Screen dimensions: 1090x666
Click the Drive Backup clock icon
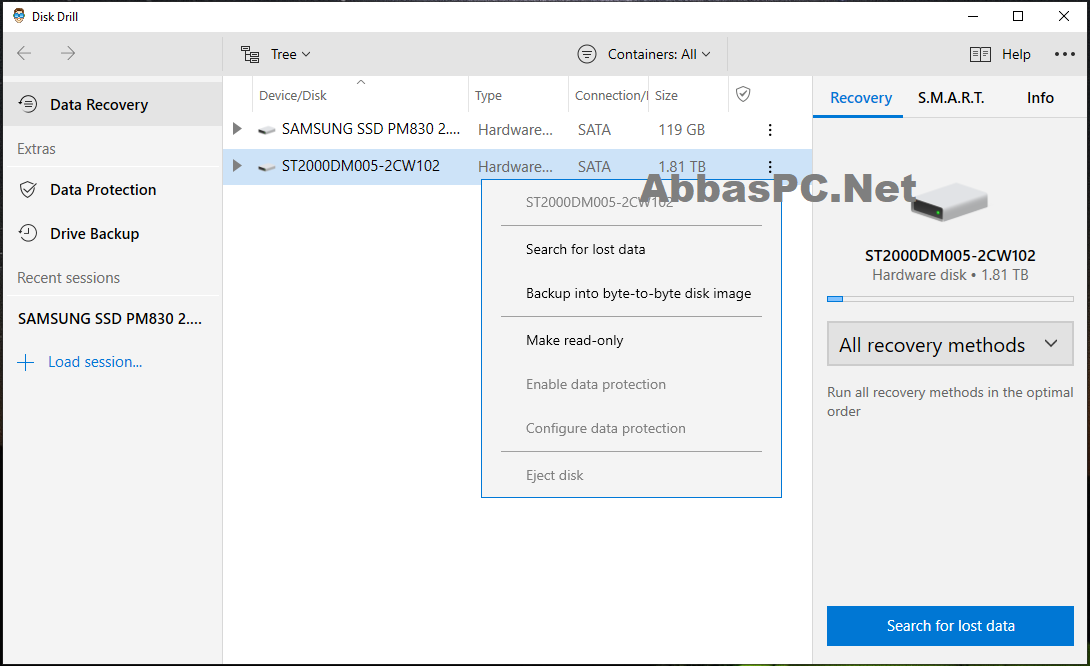click(29, 234)
